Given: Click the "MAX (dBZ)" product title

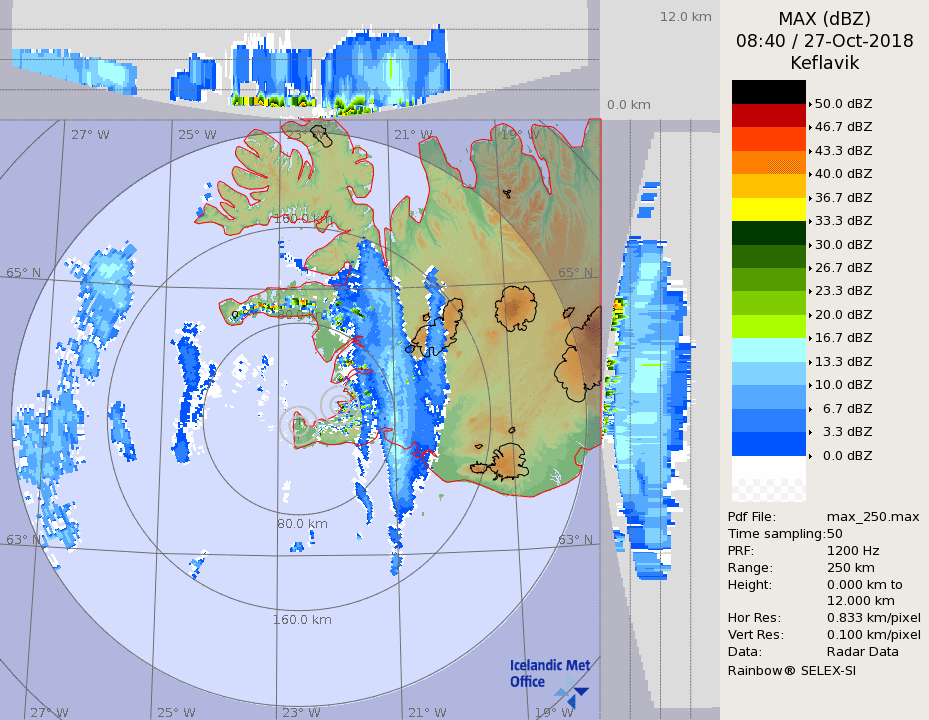Looking at the screenshot, I should tap(824, 19).
